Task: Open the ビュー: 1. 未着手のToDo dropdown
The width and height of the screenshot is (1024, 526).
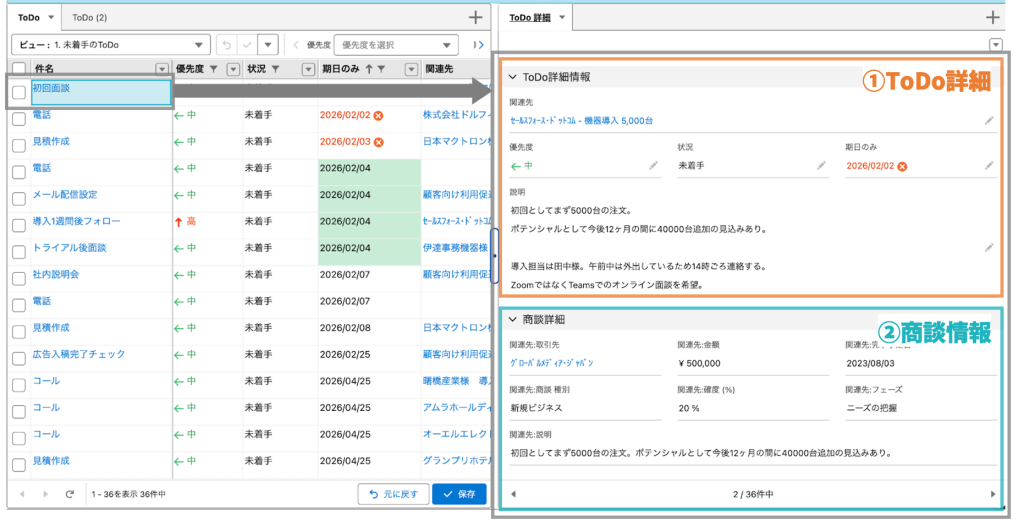Action: click(x=110, y=45)
